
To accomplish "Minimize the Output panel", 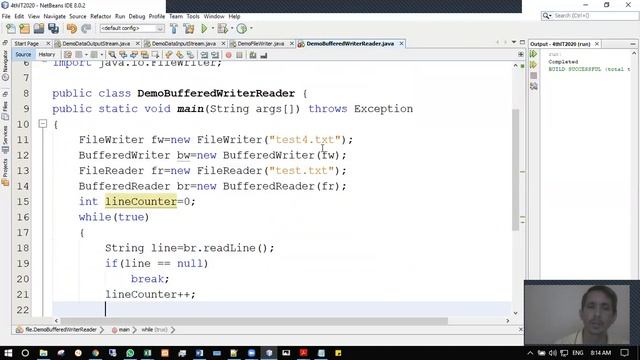I will 633,44.
